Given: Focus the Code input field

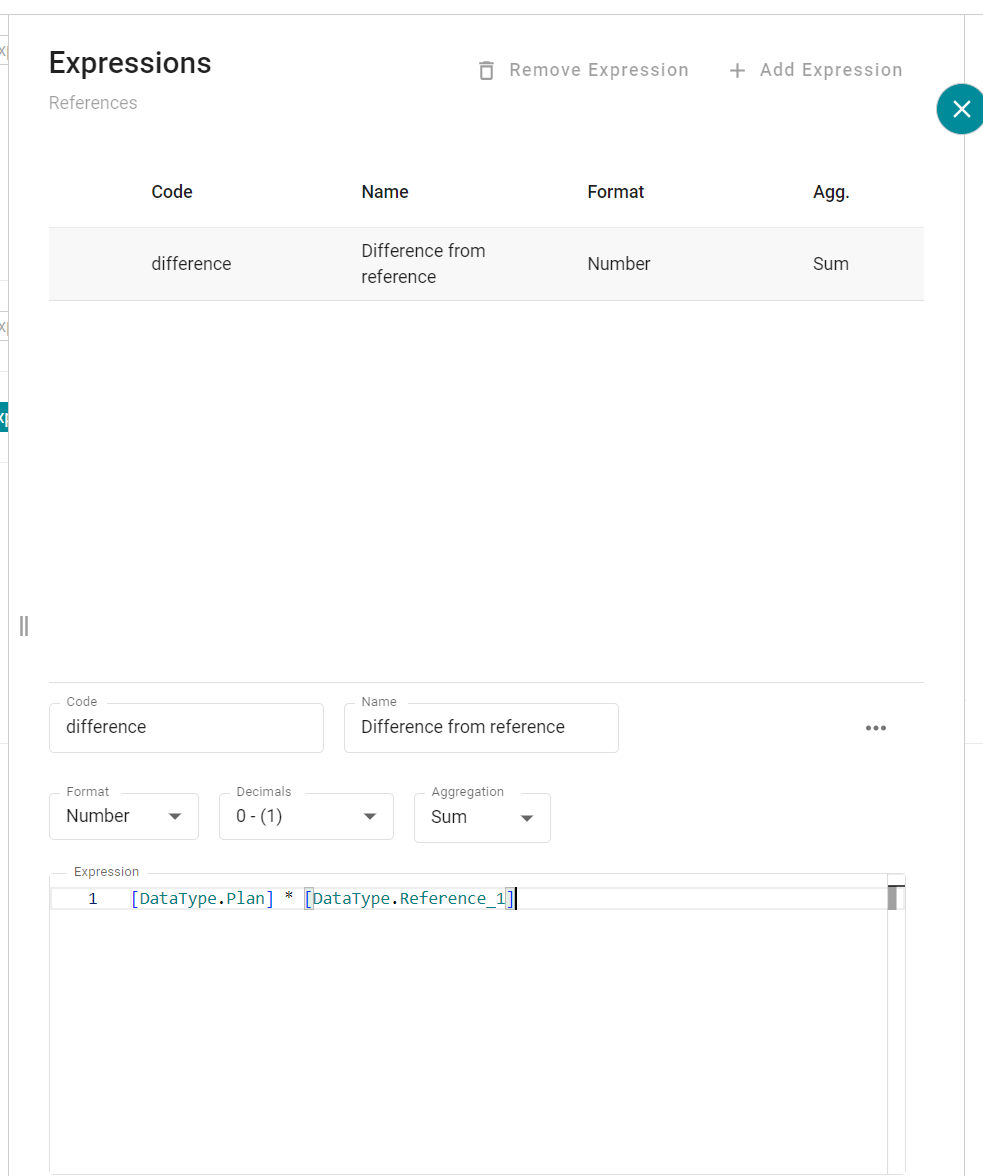Looking at the screenshot, I should [x=186, y=727].
